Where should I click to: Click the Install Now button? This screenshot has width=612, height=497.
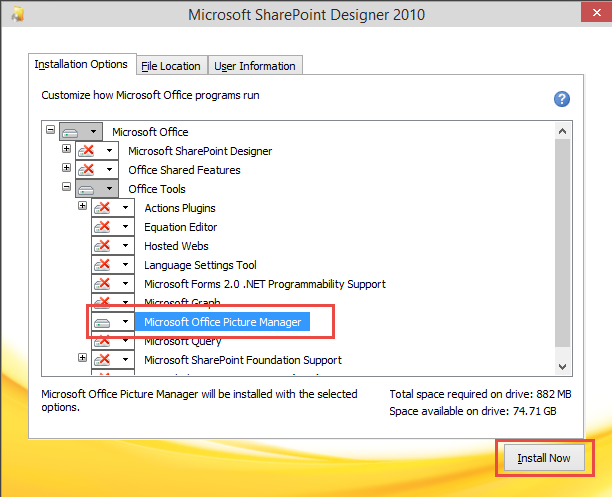(544, 458)
